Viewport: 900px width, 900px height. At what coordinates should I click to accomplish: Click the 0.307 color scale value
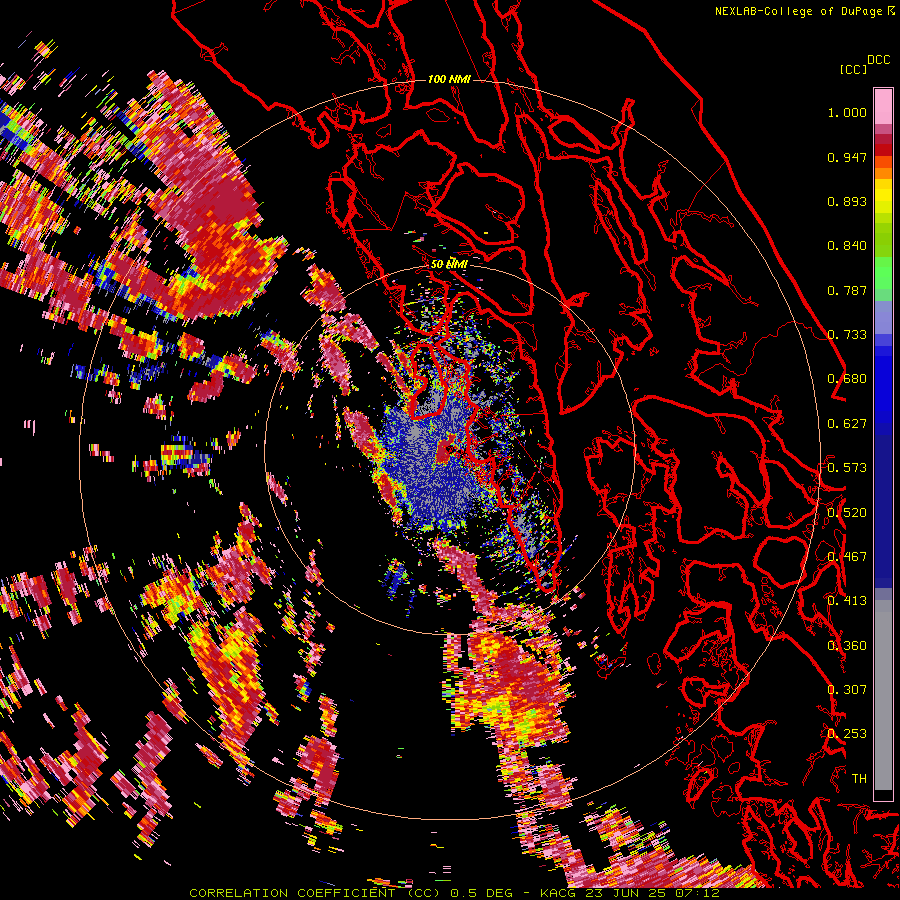pyautogui.click(x=847, y=690)
